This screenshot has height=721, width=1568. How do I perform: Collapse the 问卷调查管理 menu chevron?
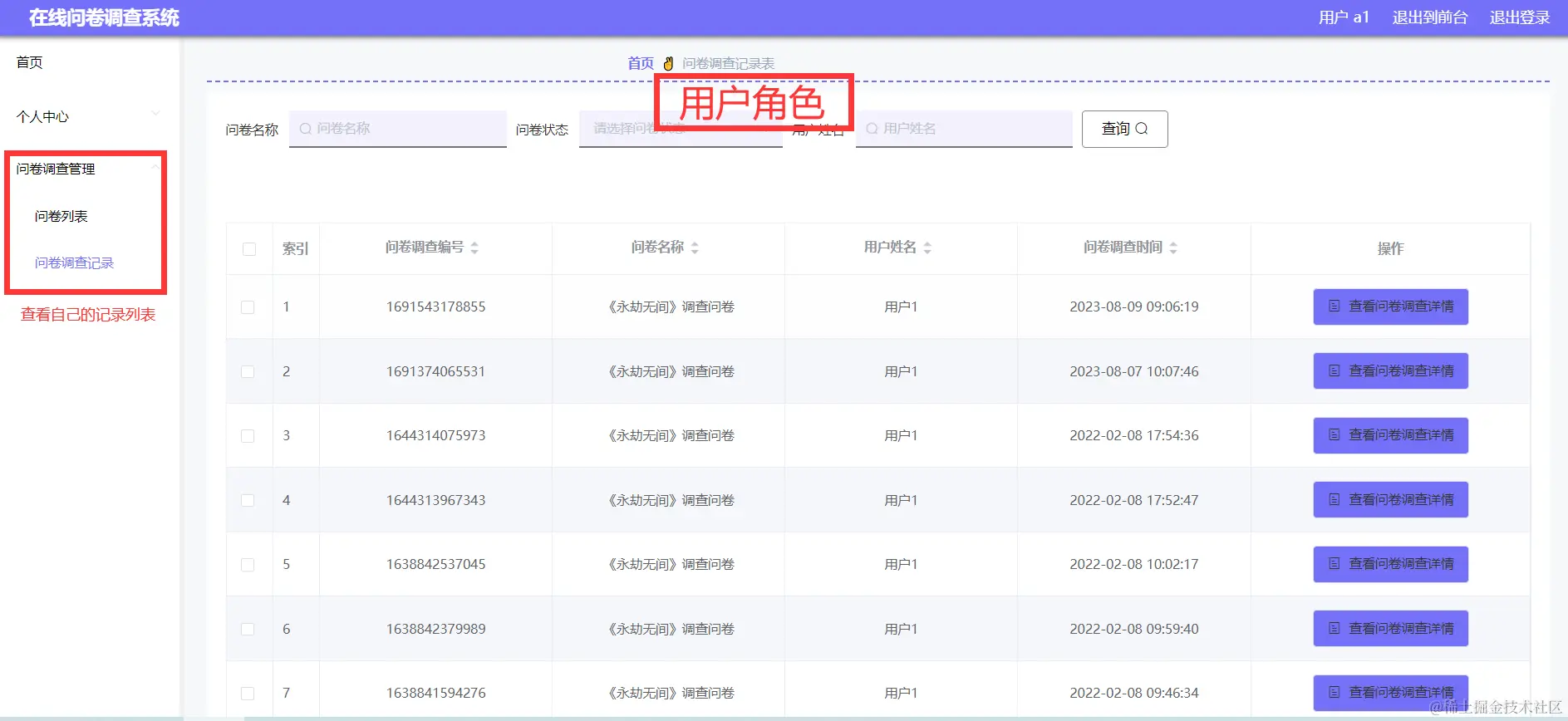[155, 167]
